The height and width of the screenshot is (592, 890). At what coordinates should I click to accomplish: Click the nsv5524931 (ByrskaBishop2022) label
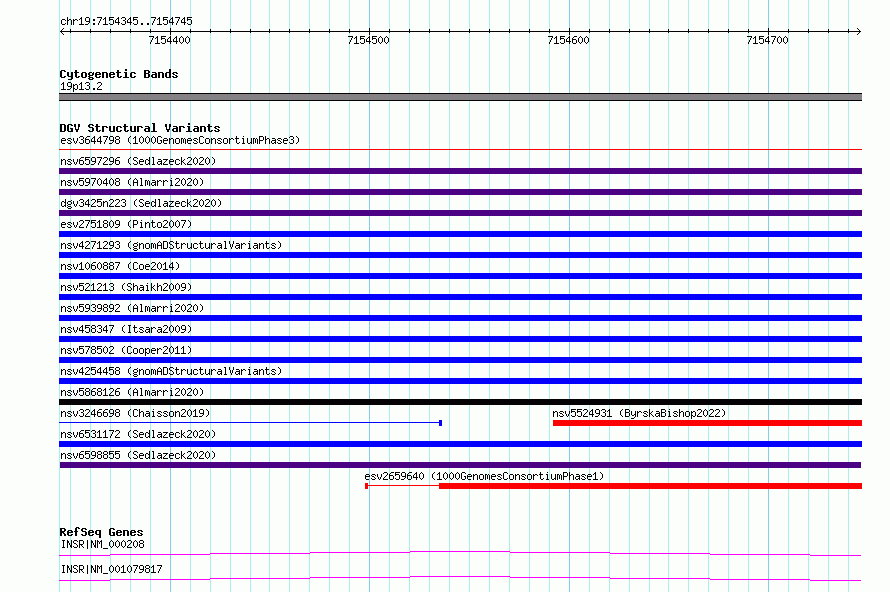(639, 413)
